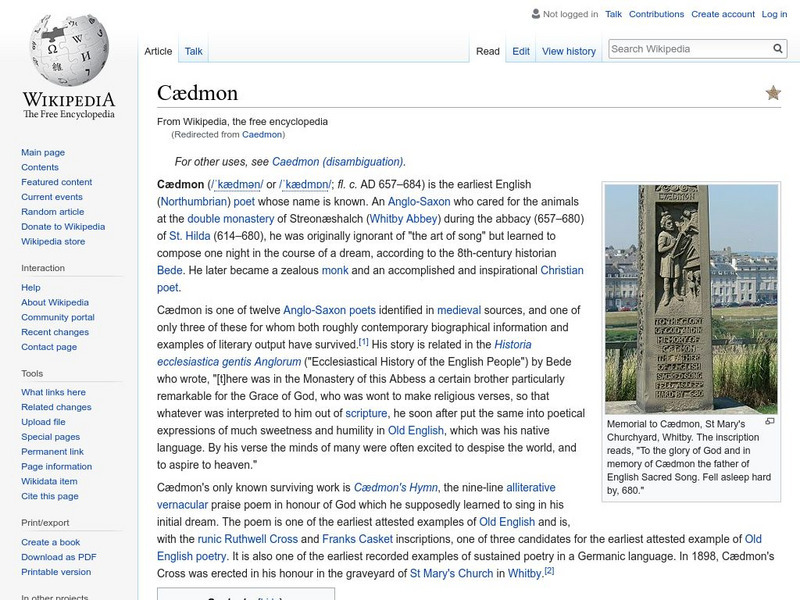Open the View history tab
The image size is (800, 600).
569,51
